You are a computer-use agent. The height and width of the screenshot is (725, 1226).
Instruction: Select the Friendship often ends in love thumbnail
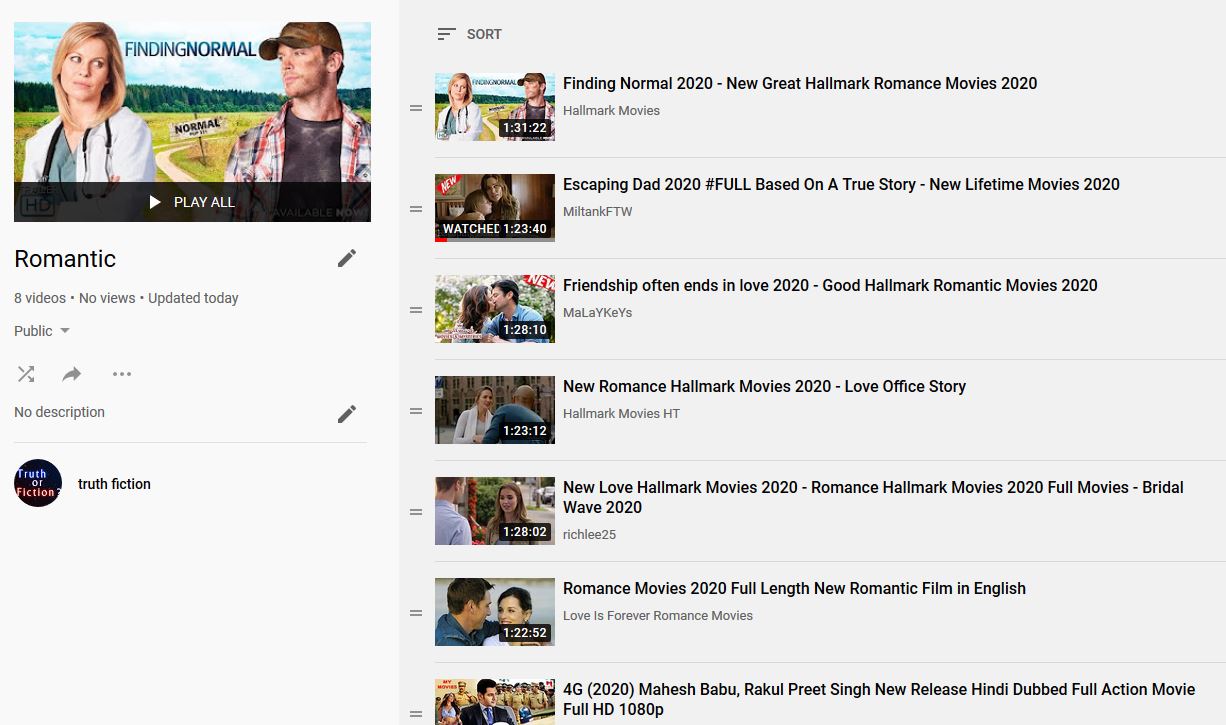tap(495, 309)
